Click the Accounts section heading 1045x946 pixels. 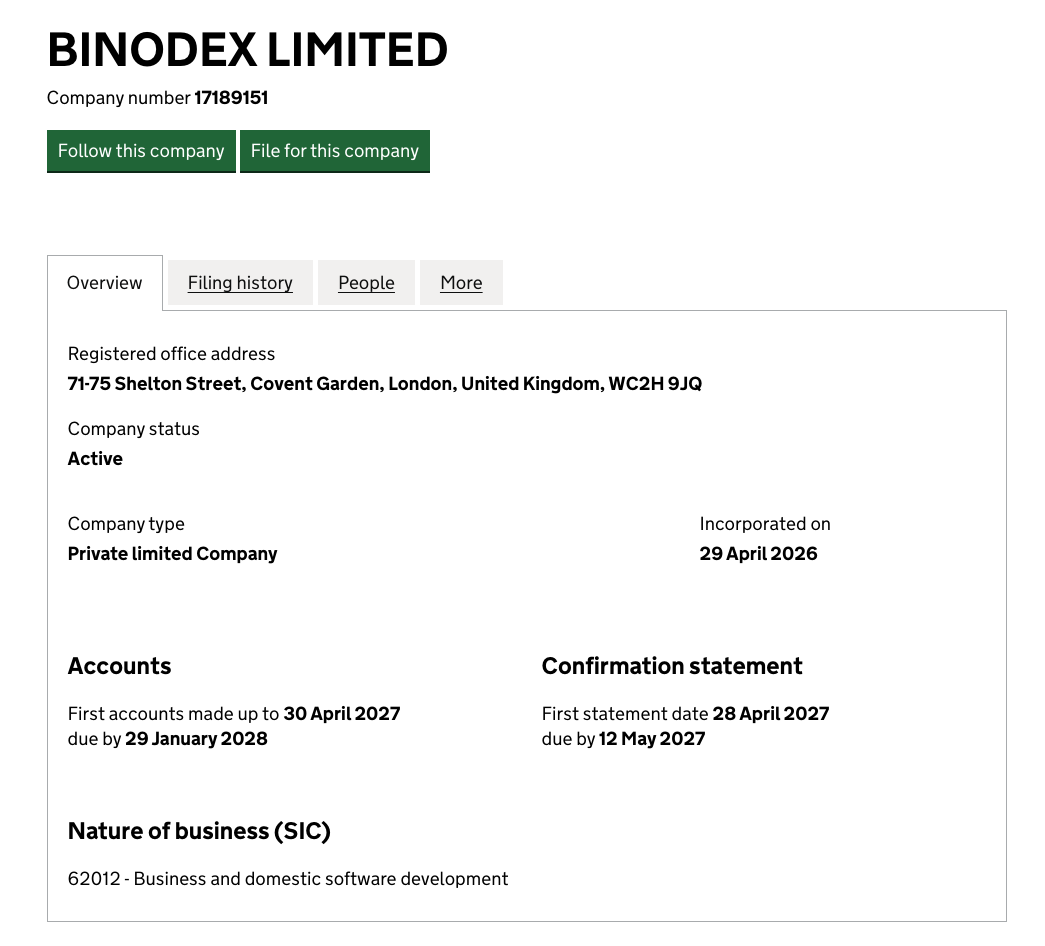tap(120, 666)
